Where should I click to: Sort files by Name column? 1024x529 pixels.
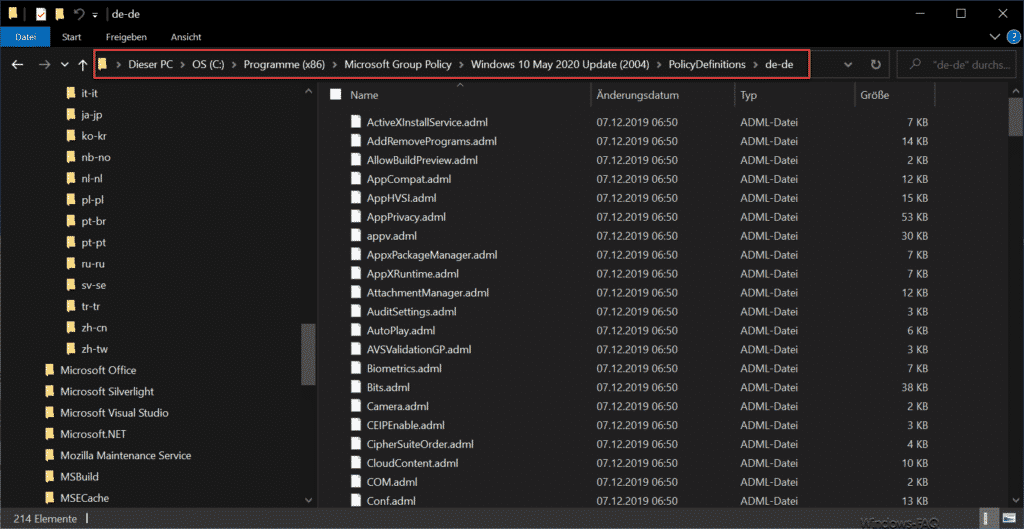[x=364, y=95]
